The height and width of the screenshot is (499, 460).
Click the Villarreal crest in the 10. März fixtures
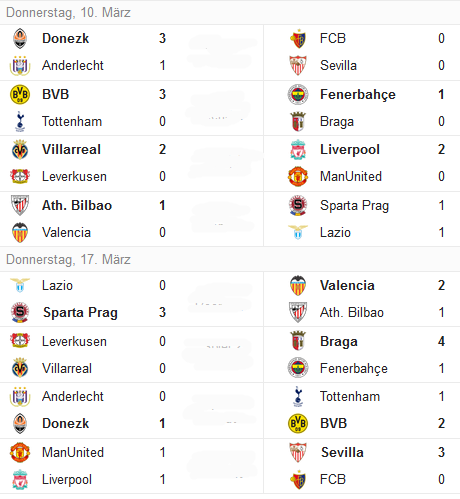click(20, 150)
